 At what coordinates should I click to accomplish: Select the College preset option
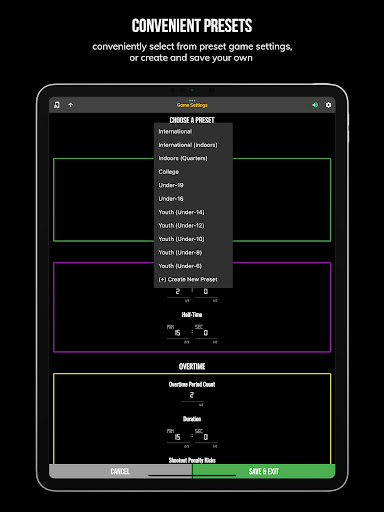[193, 172]
